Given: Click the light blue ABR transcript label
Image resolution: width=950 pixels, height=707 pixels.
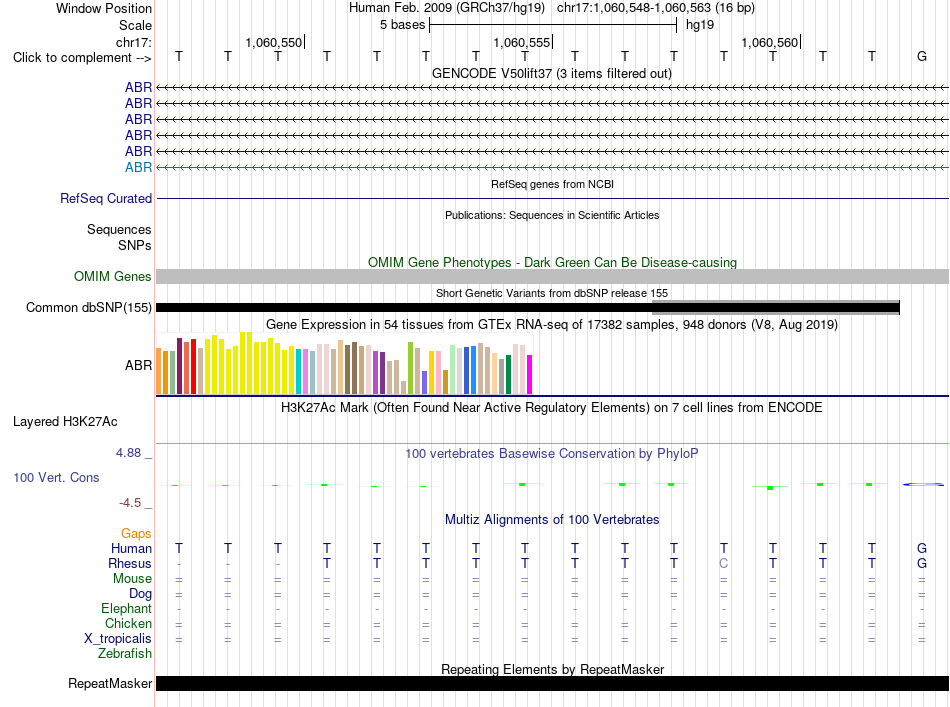Looking at the screenshot, I should click(138, 167).
